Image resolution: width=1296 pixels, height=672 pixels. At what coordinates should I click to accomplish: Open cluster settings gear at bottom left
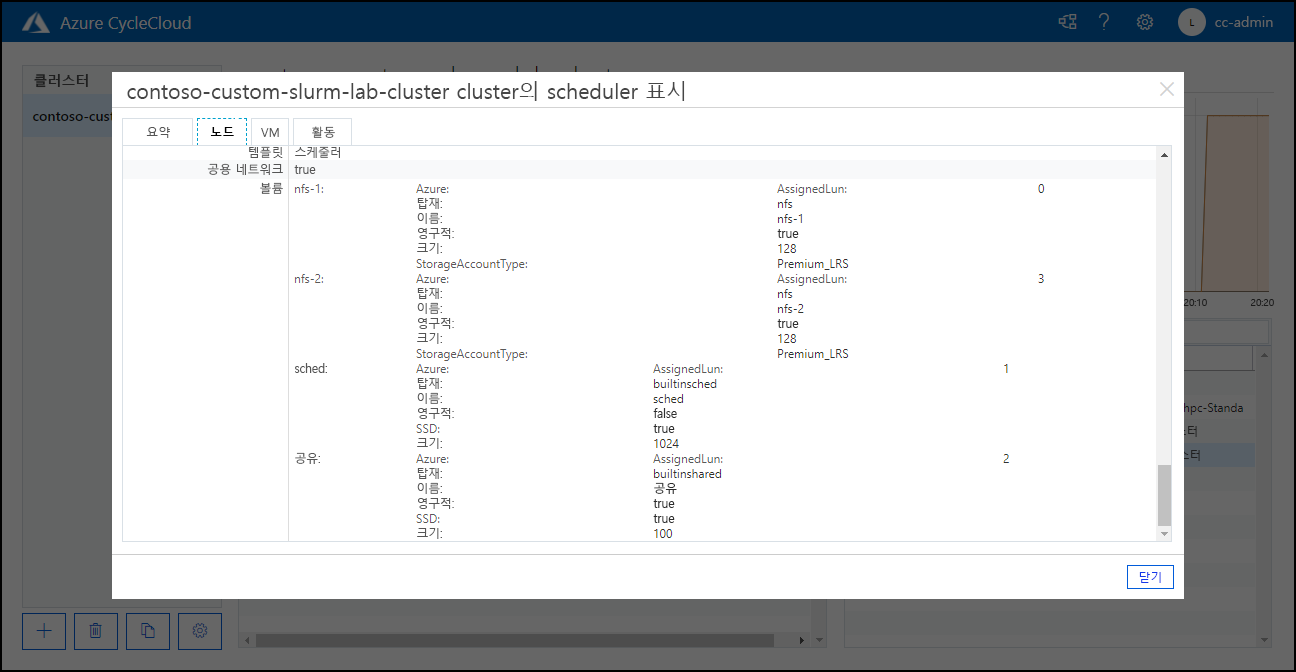tap(200, 630)
